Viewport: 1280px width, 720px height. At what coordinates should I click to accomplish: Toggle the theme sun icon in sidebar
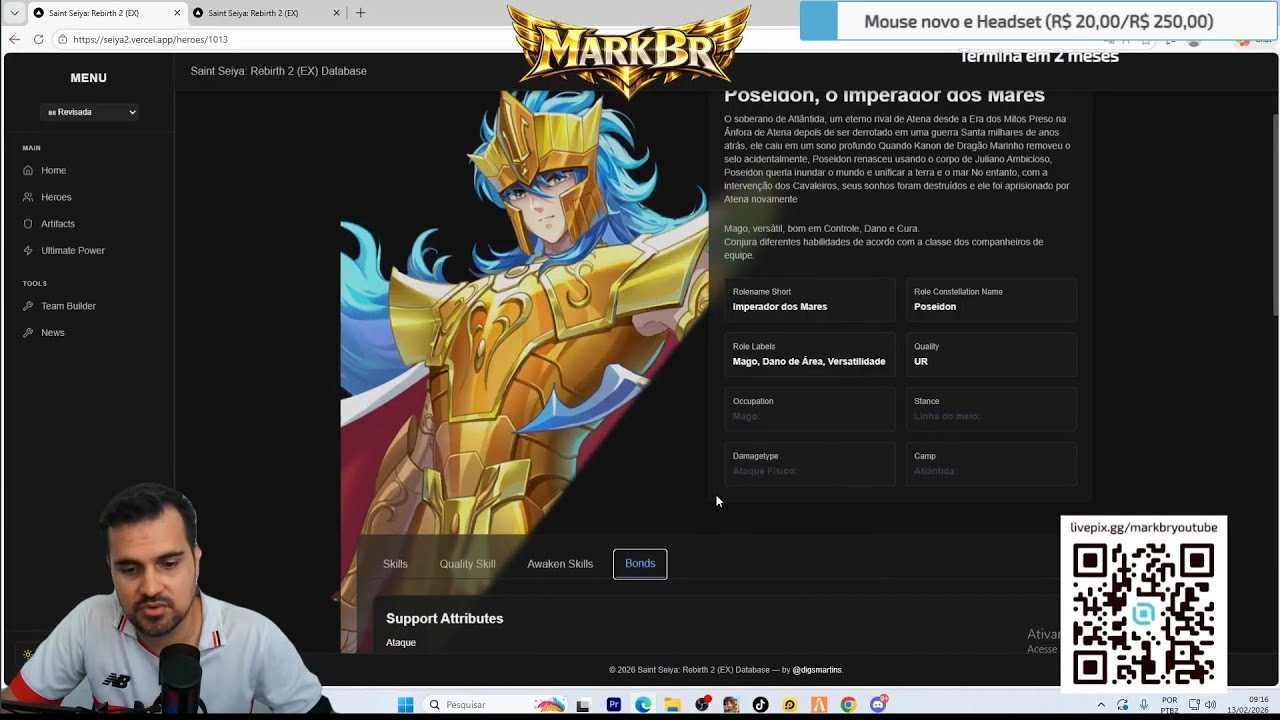click(28, 654)
